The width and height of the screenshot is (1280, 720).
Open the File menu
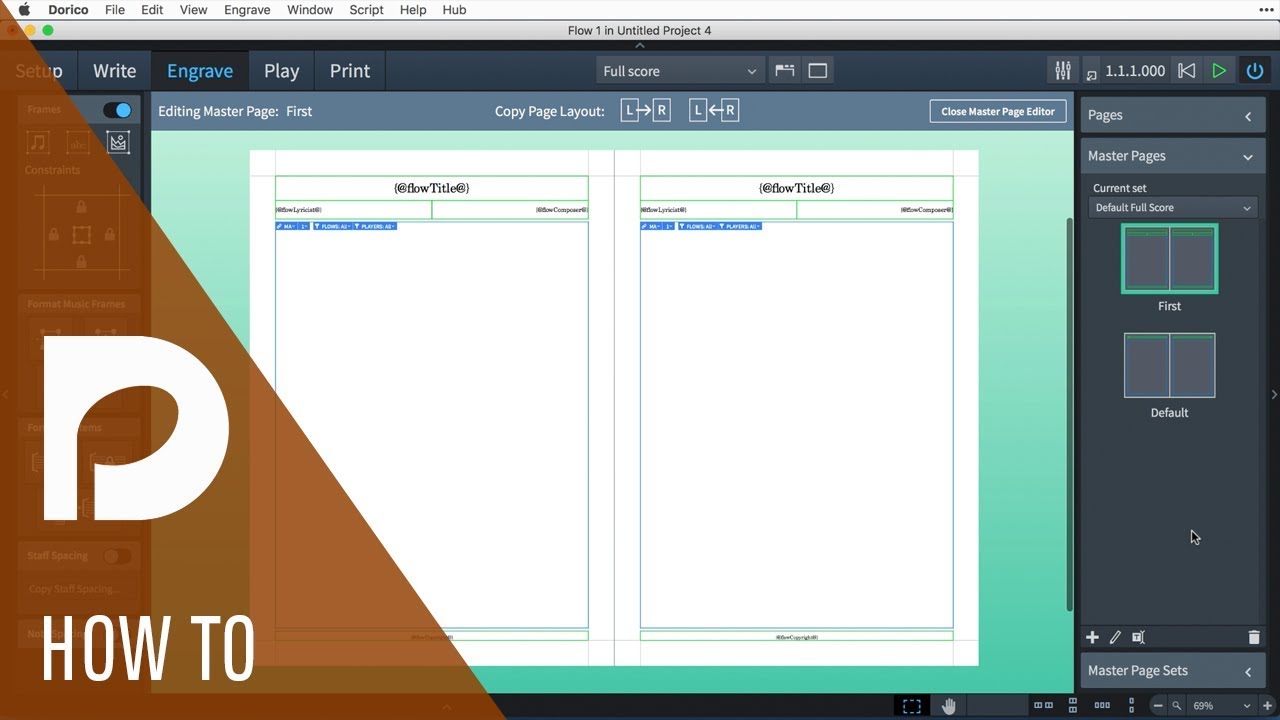115,10
